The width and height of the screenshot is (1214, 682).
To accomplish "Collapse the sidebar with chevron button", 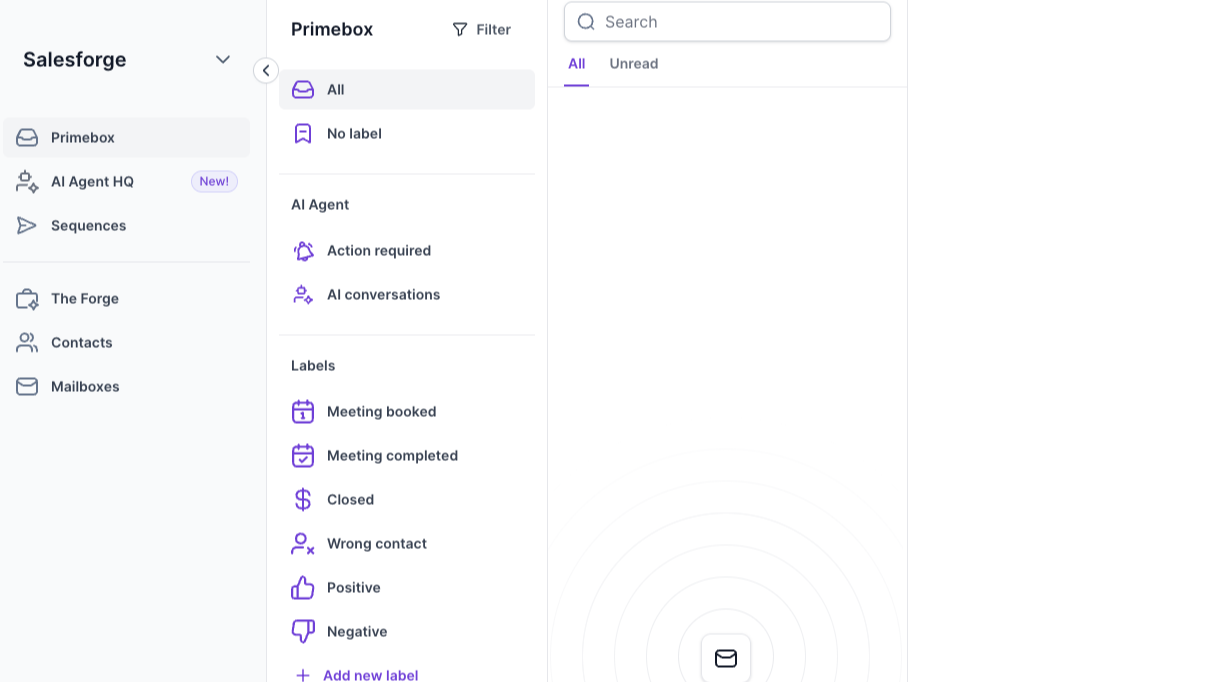I will (x=265, y=70).
